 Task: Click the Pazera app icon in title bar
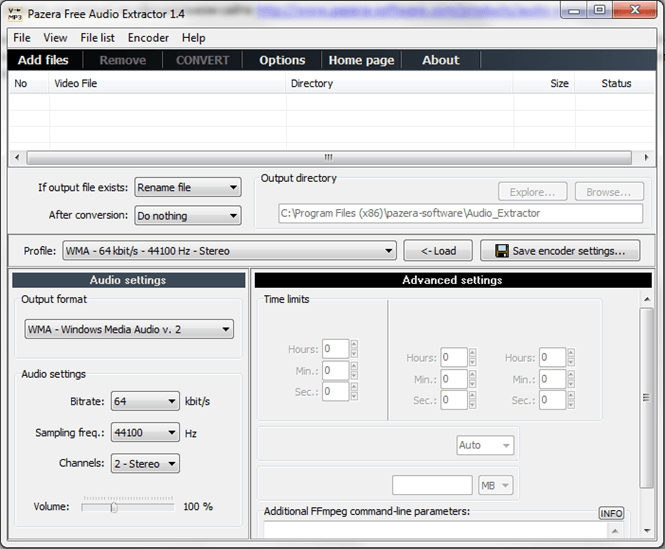(15, 14)
